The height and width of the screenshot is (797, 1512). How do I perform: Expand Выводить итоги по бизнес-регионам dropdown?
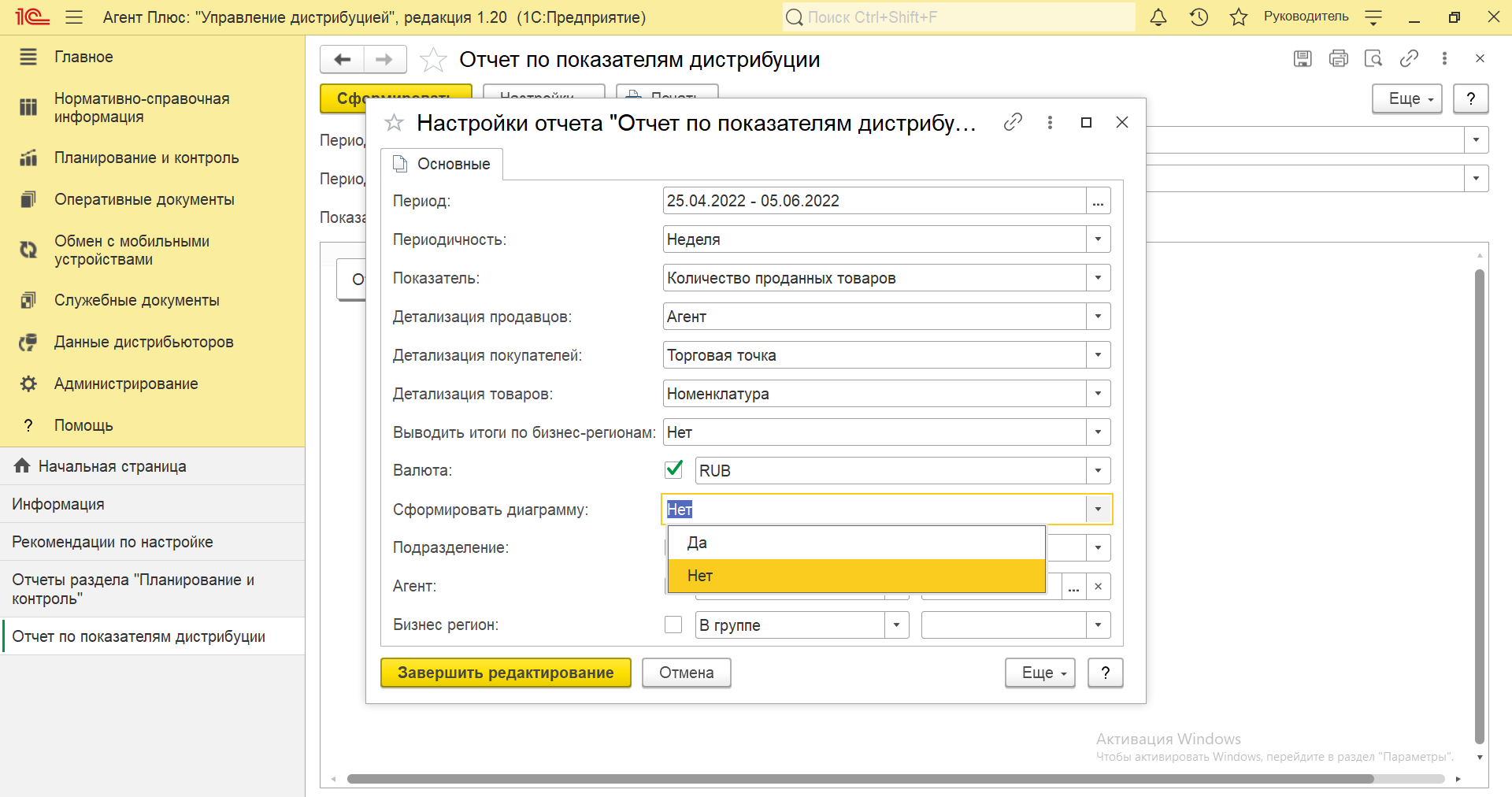(x=1098, y=432)
